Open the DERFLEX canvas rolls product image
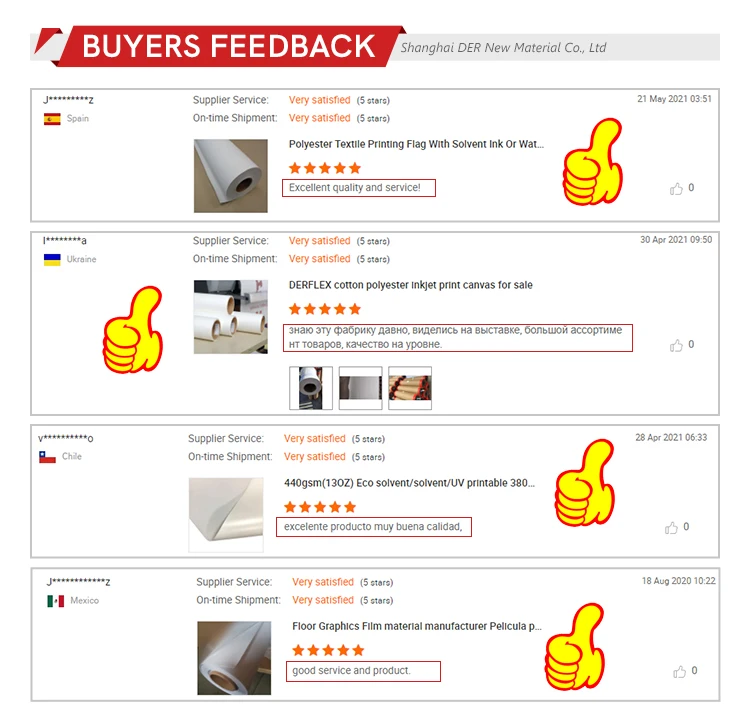The width and height of the screenshot is (750, 713). click(231, 317)
